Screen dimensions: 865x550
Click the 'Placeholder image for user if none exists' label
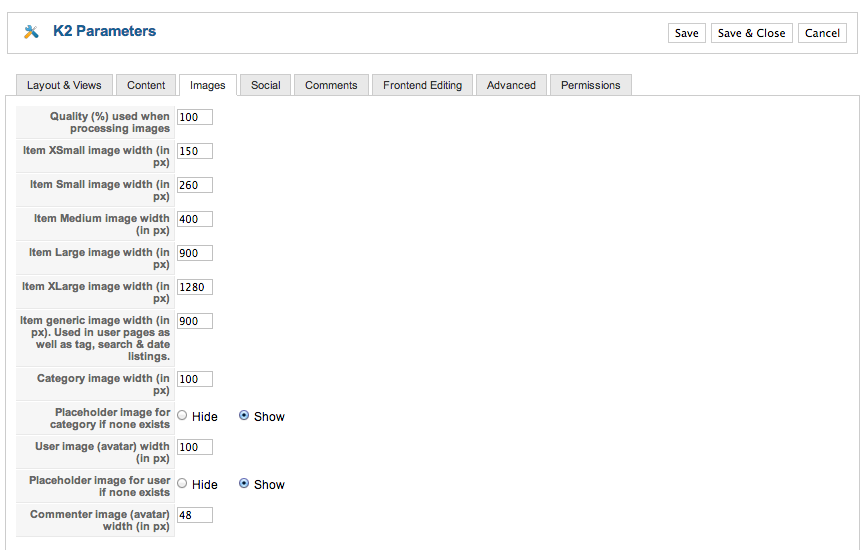point(99,486)
